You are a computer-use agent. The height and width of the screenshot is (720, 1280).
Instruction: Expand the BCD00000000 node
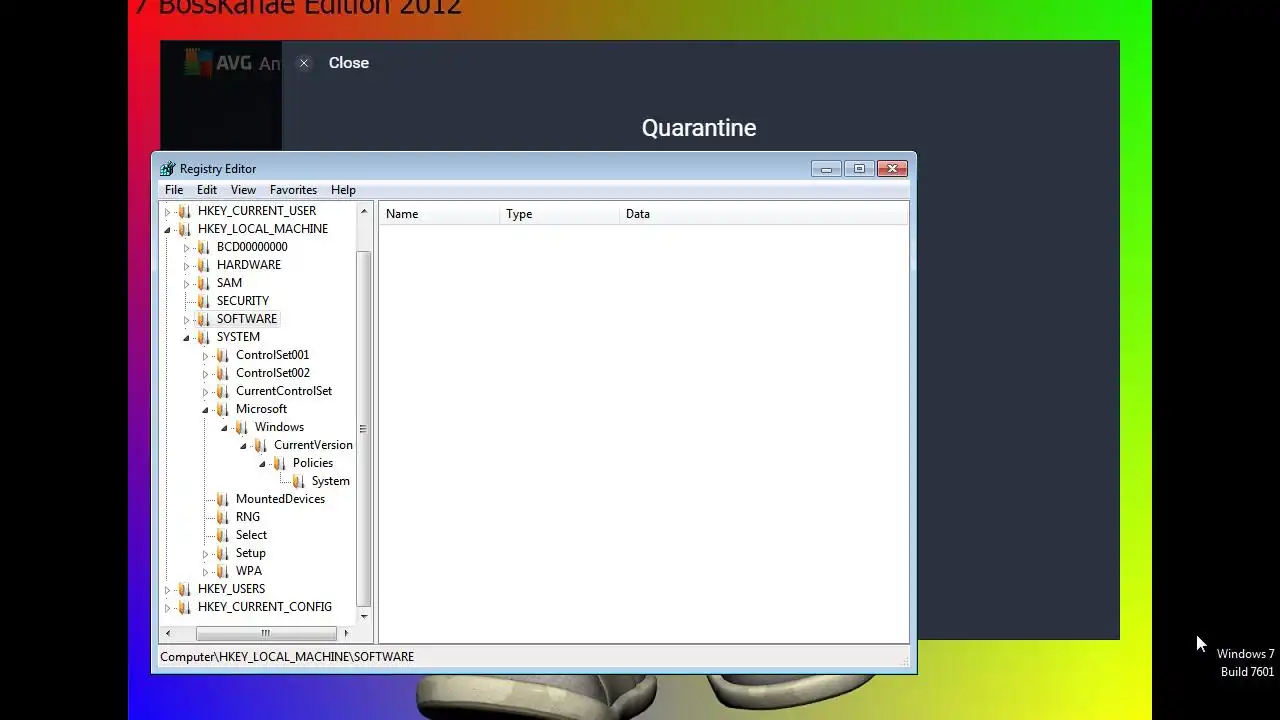(x=187, y=247)
